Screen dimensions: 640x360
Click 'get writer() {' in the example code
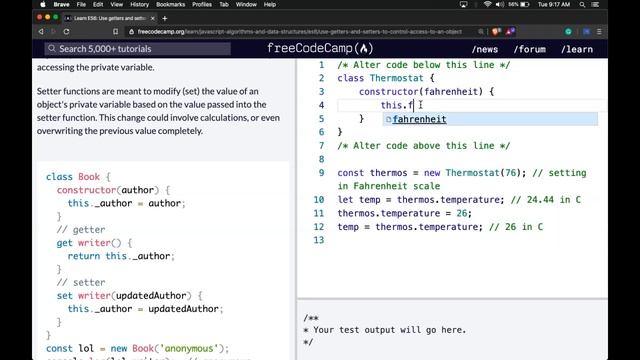pos(94,243)
